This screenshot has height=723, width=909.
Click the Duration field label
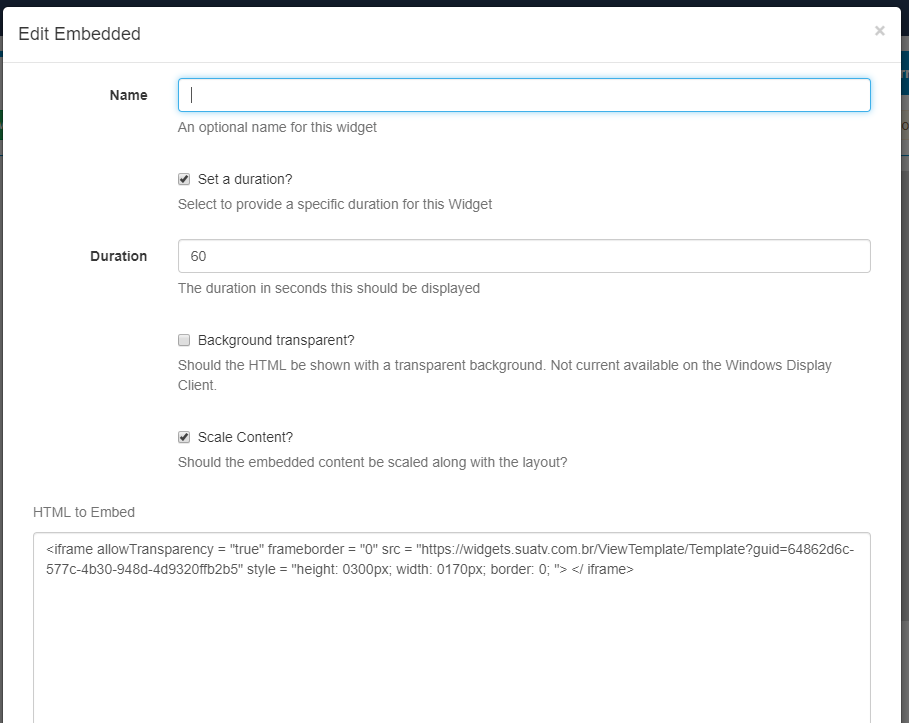tap(118, 256)
